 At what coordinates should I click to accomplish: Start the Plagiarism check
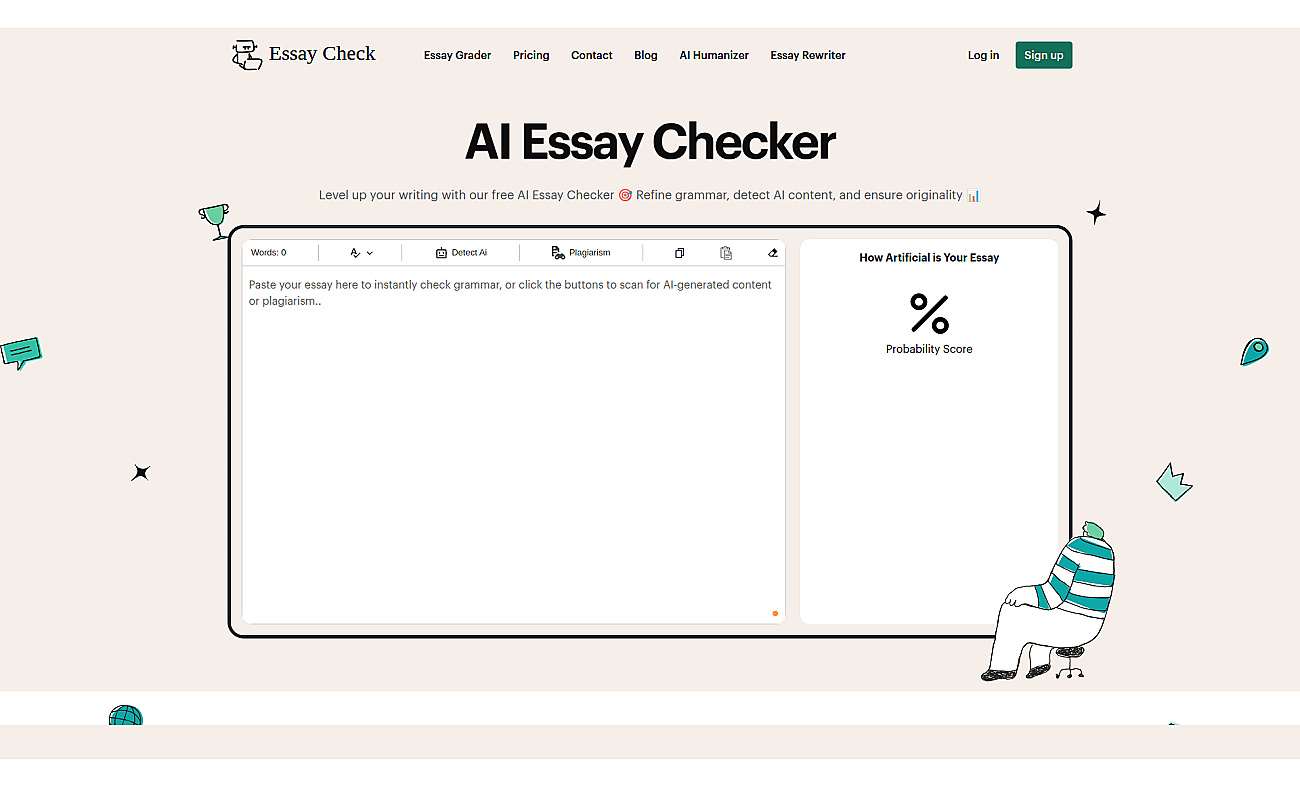click(581, 253)
